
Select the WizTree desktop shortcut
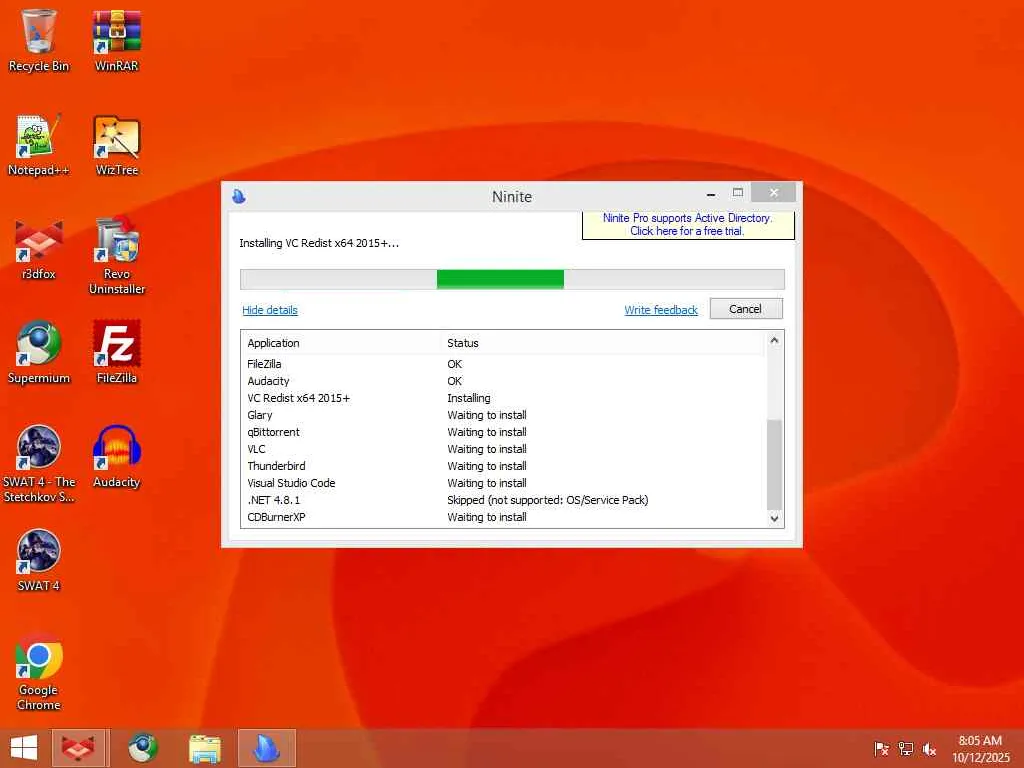click(x=116, y=145)
